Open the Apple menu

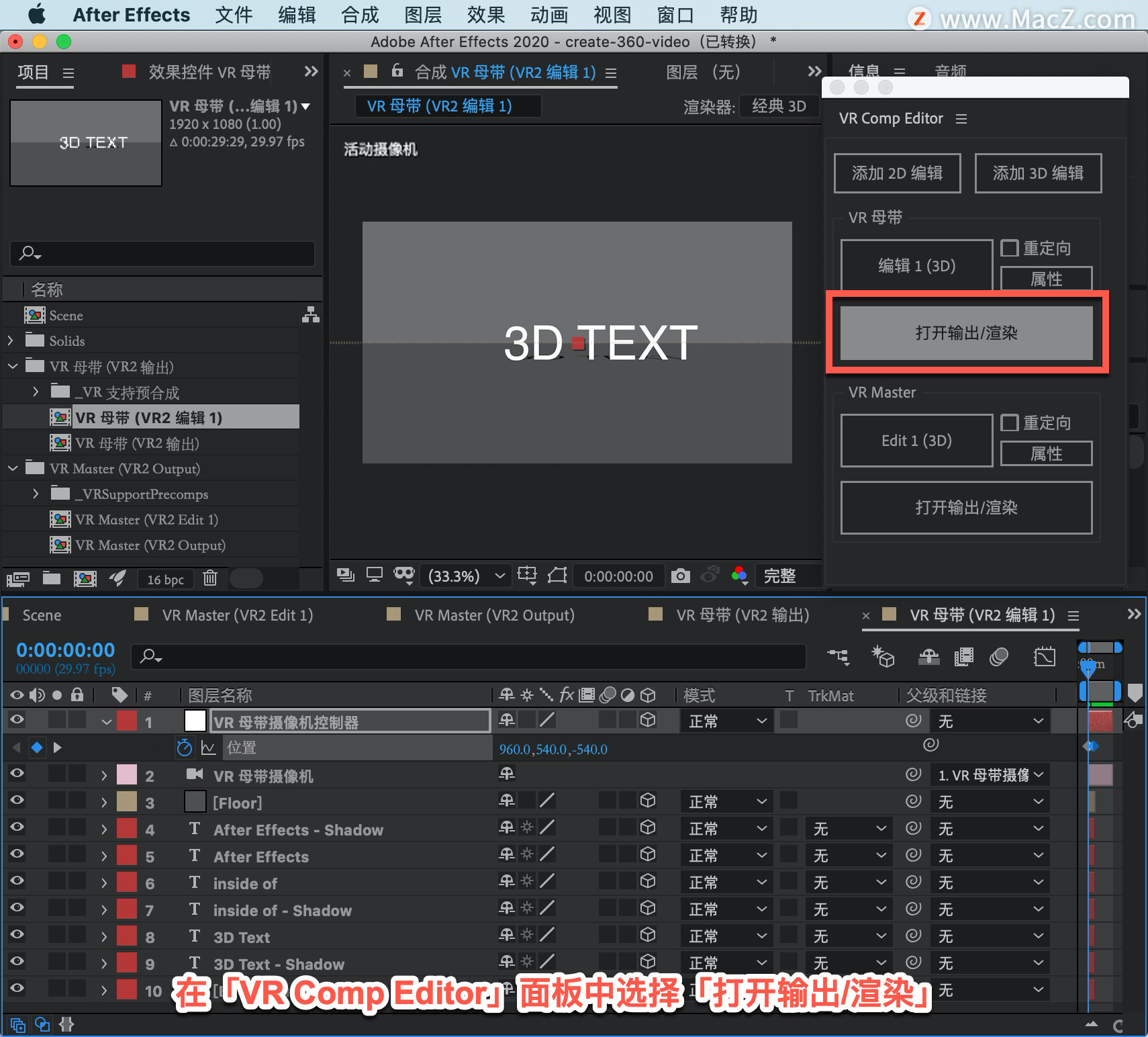click(x=37, y=14)
